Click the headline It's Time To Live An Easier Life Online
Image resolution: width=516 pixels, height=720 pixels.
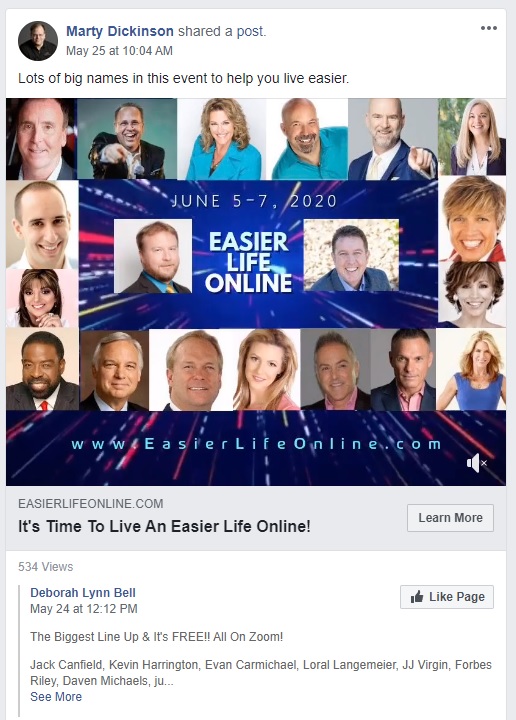pos(164,526)
